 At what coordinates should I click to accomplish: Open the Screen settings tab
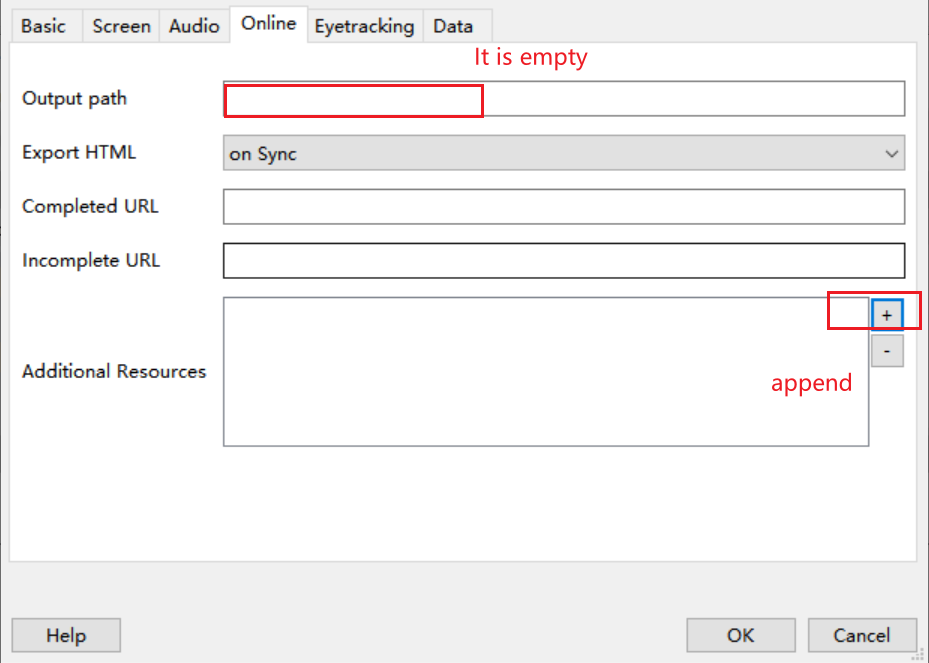(x=121, y=26)
